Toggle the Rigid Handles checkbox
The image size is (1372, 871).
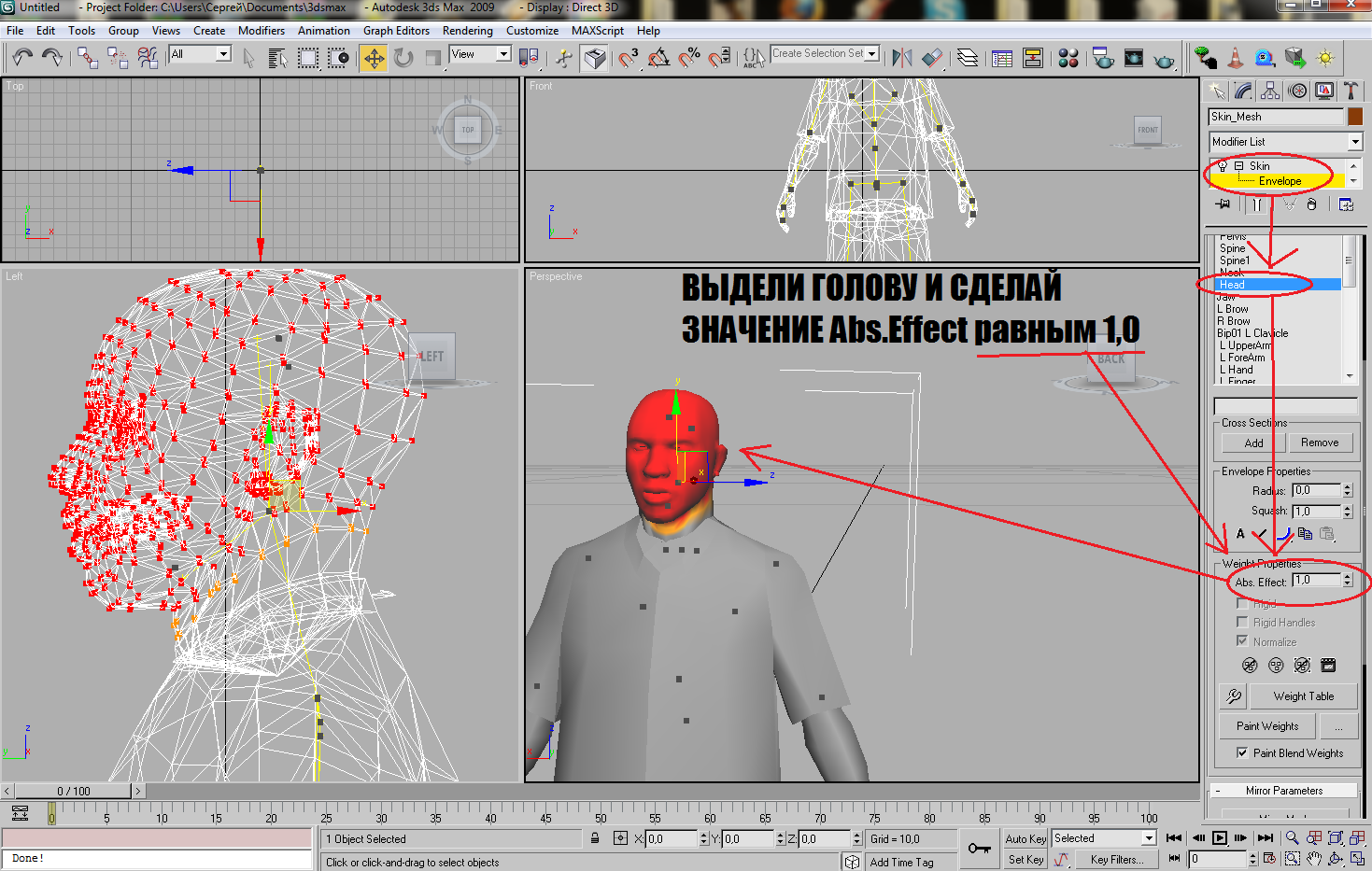(x=1242, y=622)
